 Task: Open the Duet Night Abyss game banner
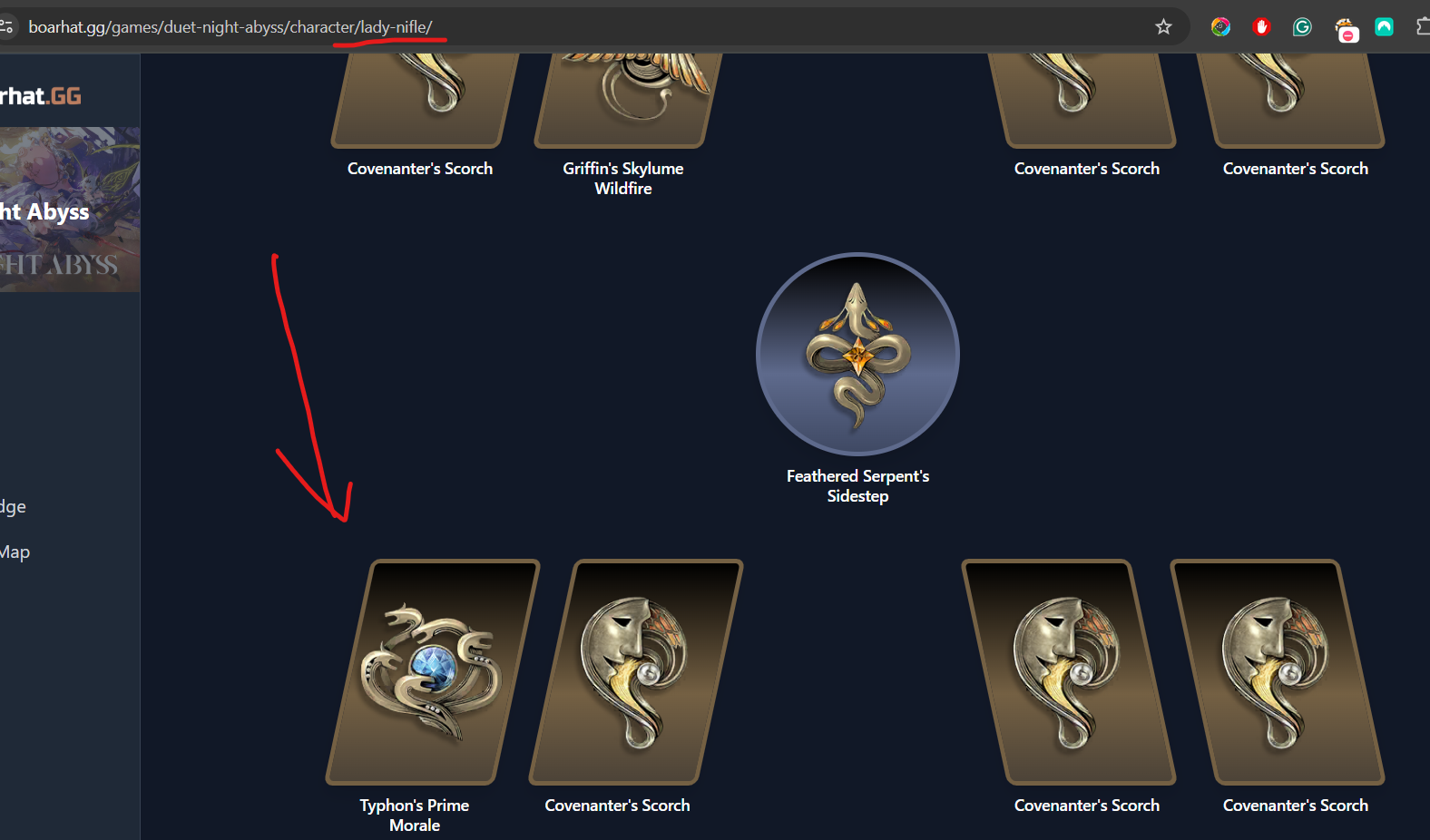pos(70,210)
